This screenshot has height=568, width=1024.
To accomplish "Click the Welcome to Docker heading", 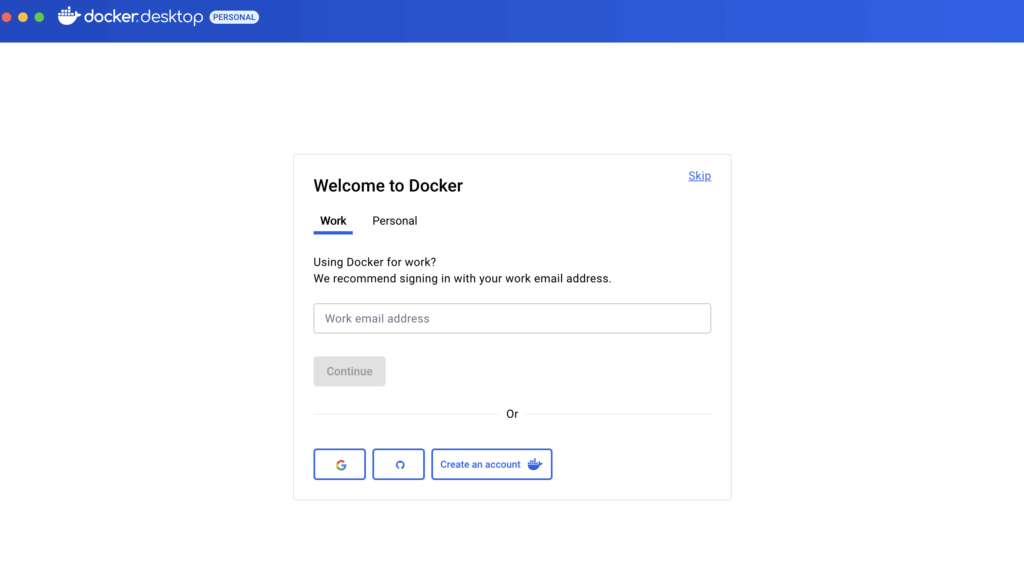I will tap(388, 185).
